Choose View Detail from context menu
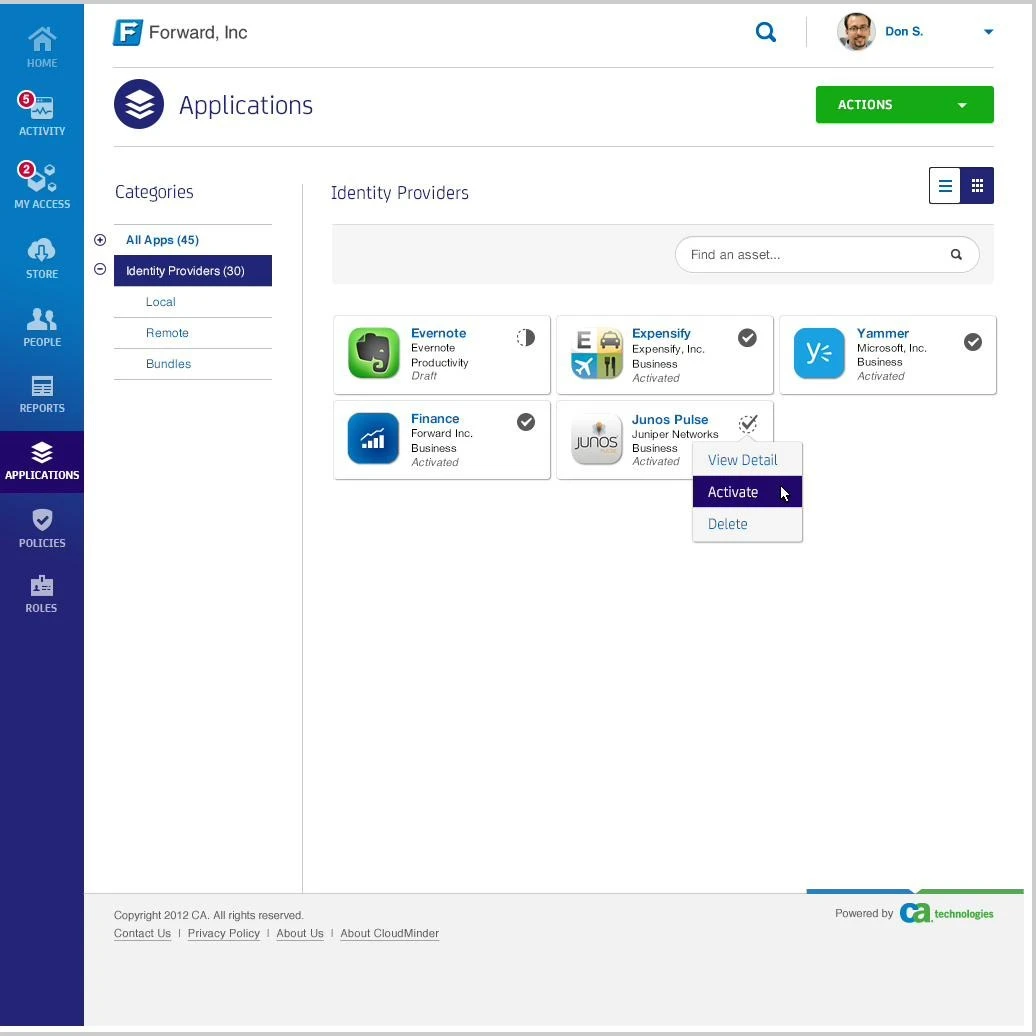The image size is (1036, 1036). point(747,460)
